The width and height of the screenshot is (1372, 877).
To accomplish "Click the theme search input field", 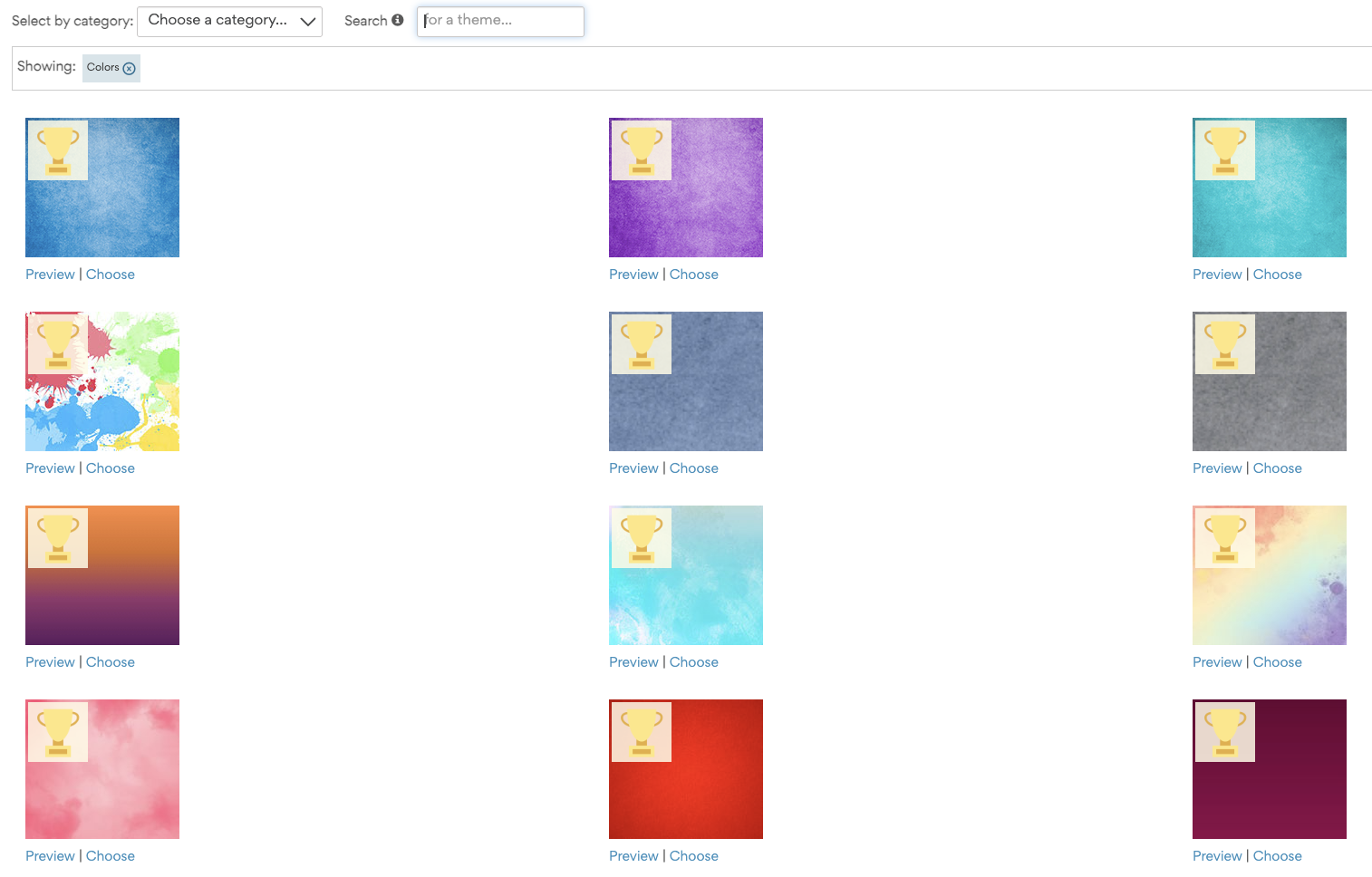I will pyautogui.click(x=500, y=21).
